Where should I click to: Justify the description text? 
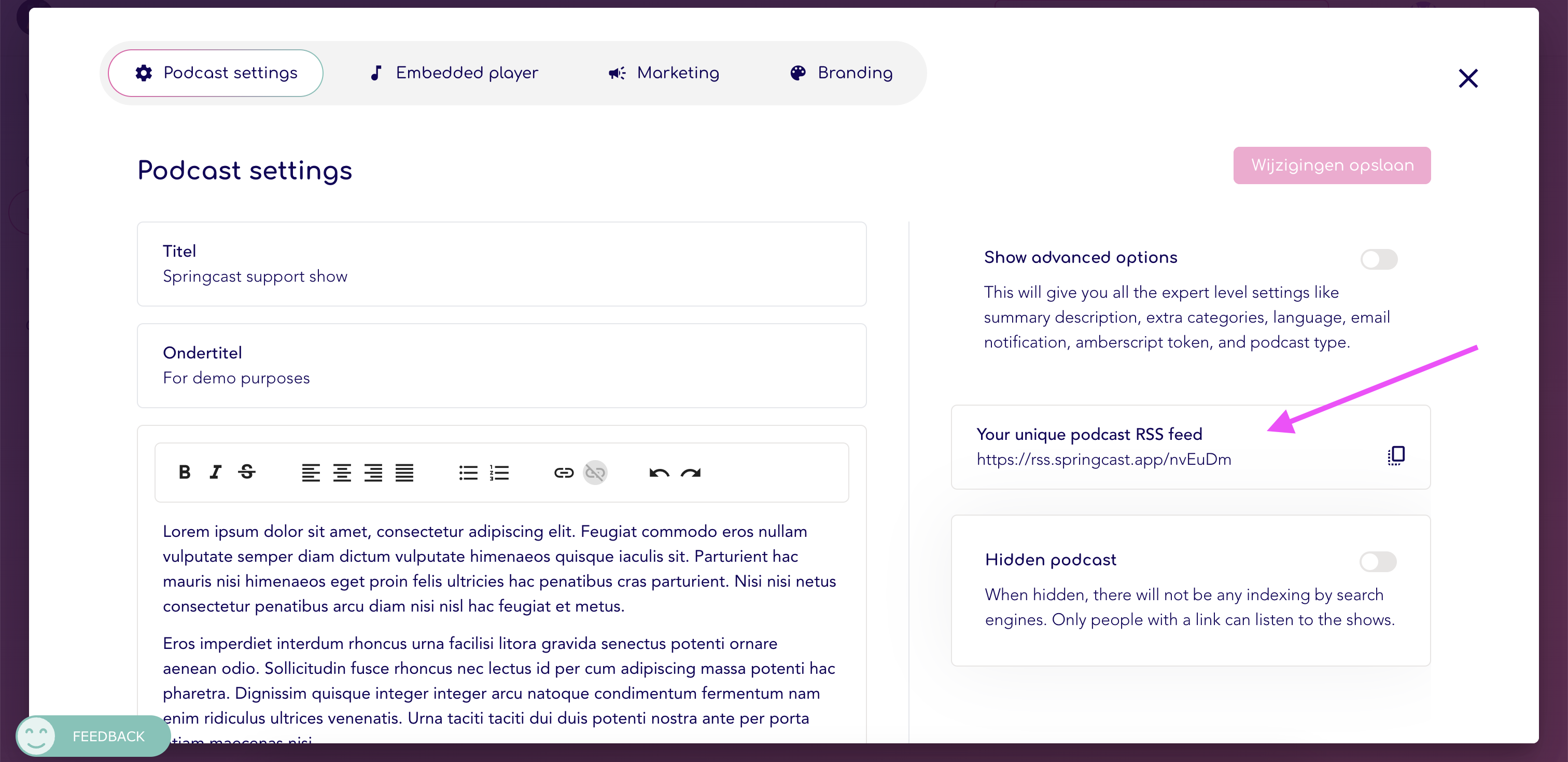[x=404, y=473]
